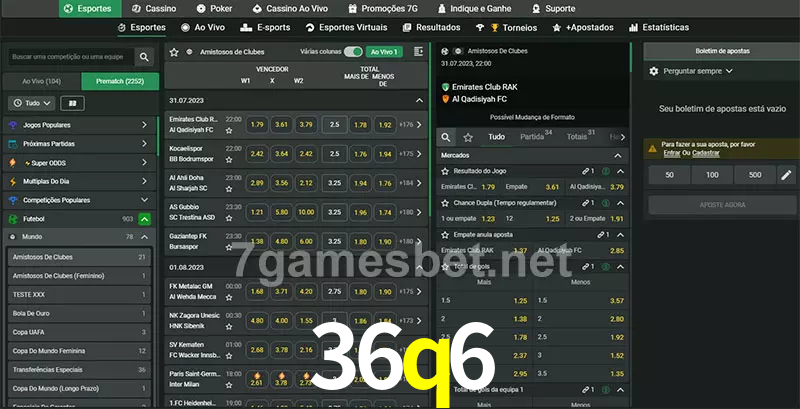Image resolution: width=800 pixels, height=409 pixels.
Task: Star the FK Metalac GM match
Action: [229, 297]
